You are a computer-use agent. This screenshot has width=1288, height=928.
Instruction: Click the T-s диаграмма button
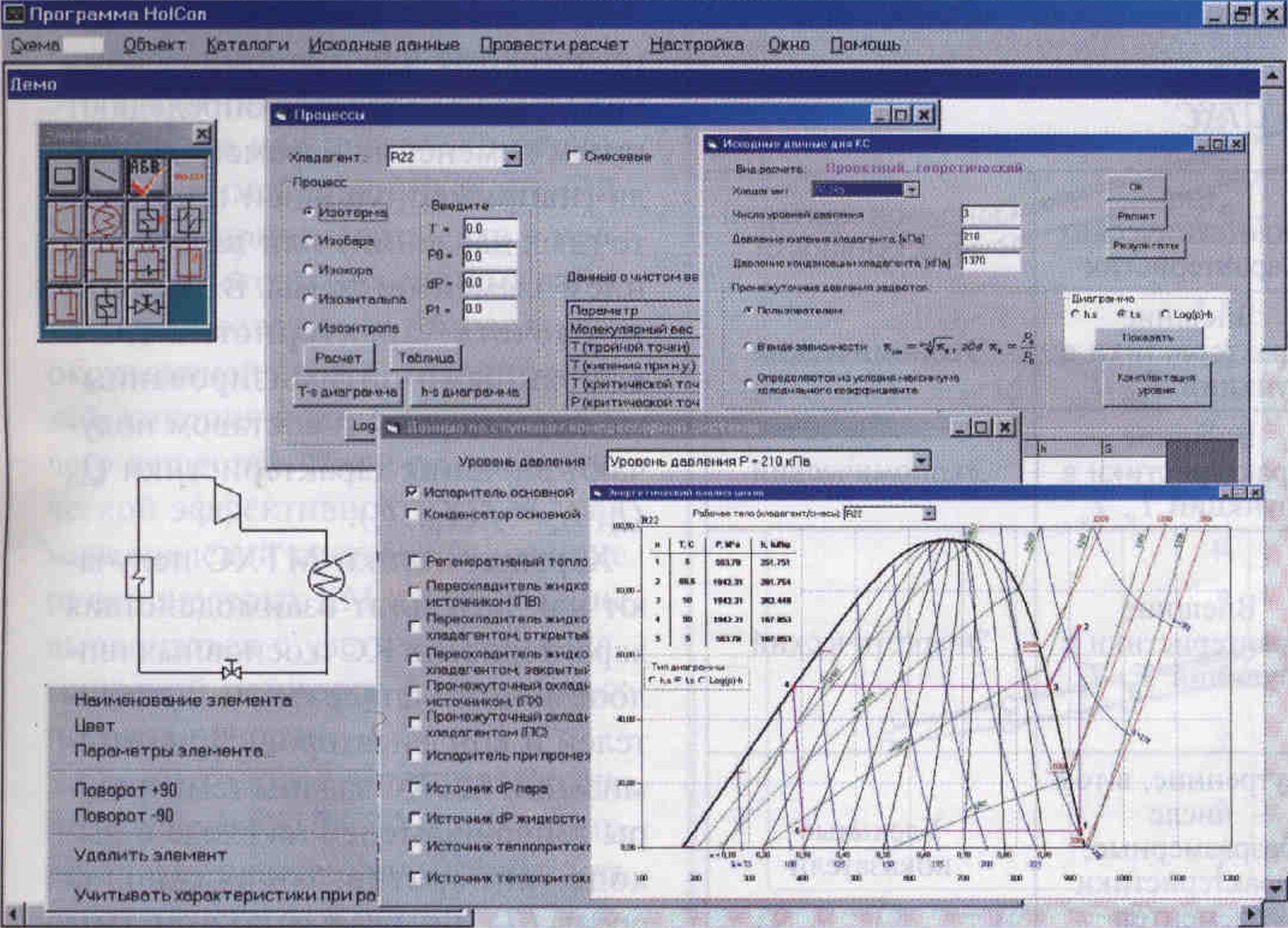pos(347,392)
